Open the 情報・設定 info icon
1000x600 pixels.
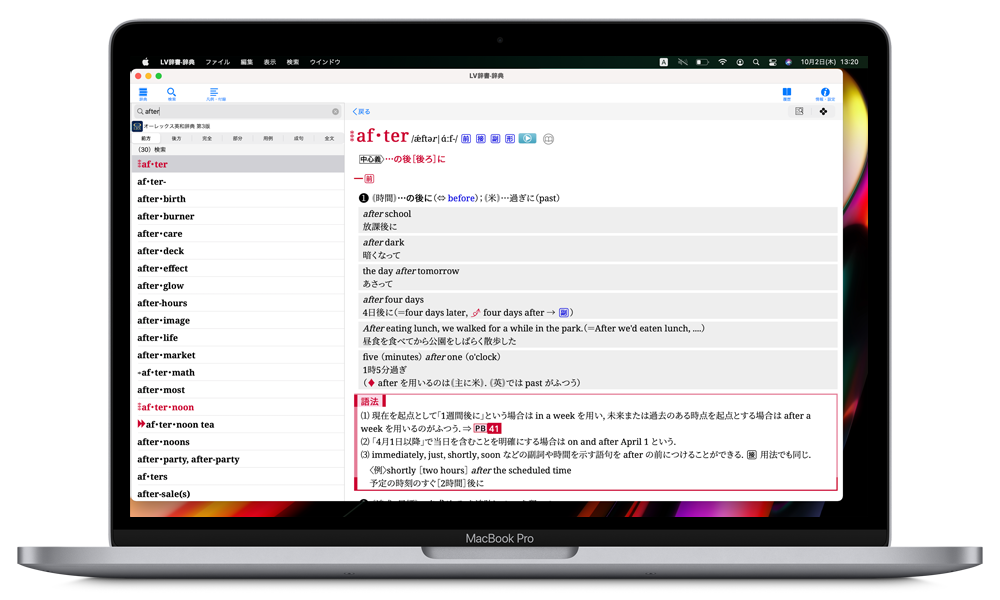click(x=825, y=93)
